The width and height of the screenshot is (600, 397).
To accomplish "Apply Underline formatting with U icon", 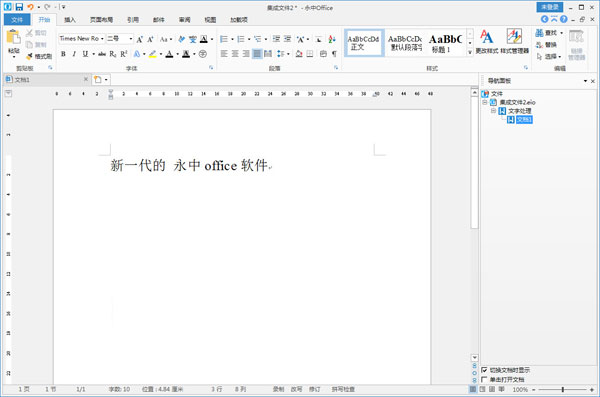I will pos(85,54).
